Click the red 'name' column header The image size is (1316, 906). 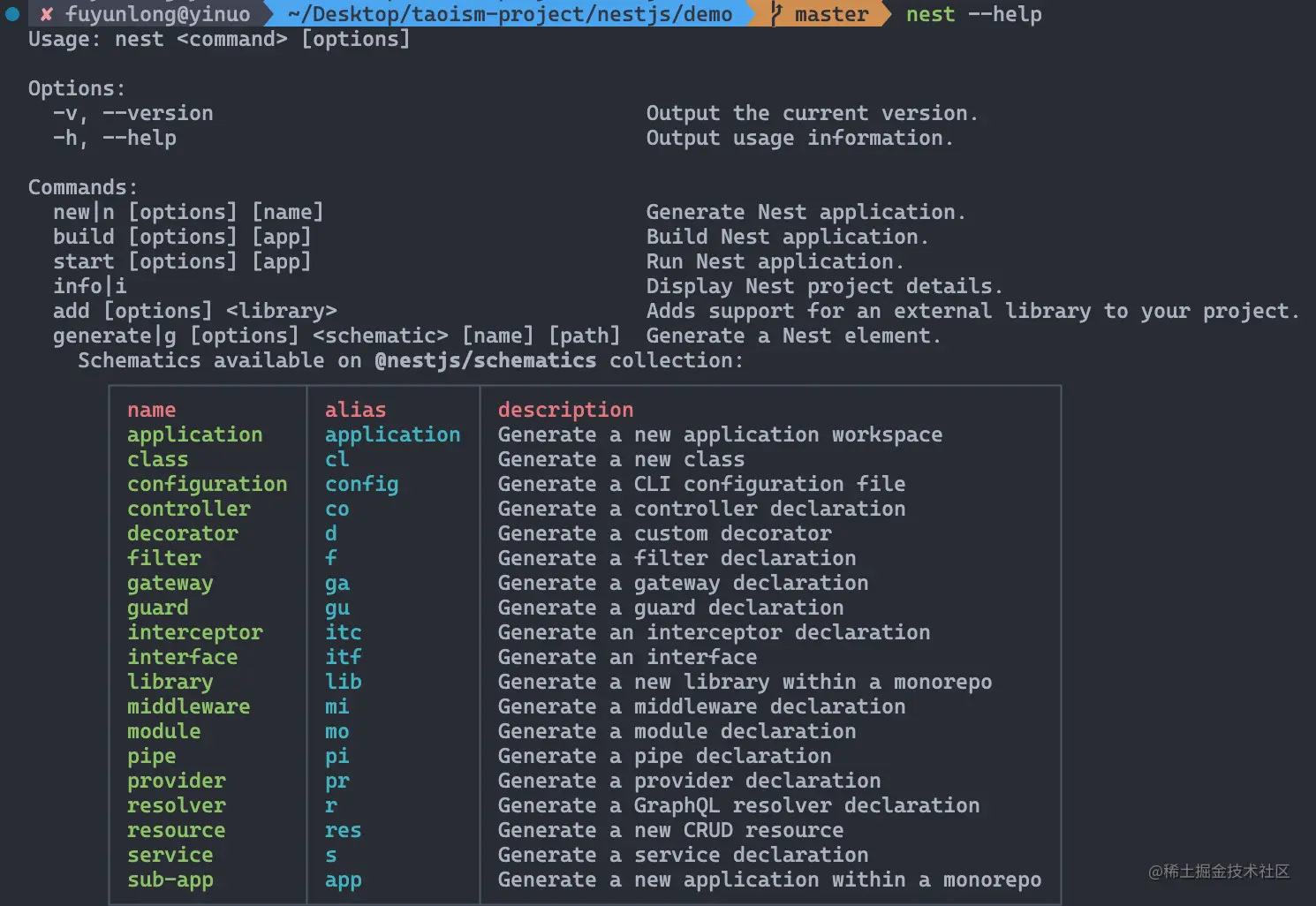(151, 410)
